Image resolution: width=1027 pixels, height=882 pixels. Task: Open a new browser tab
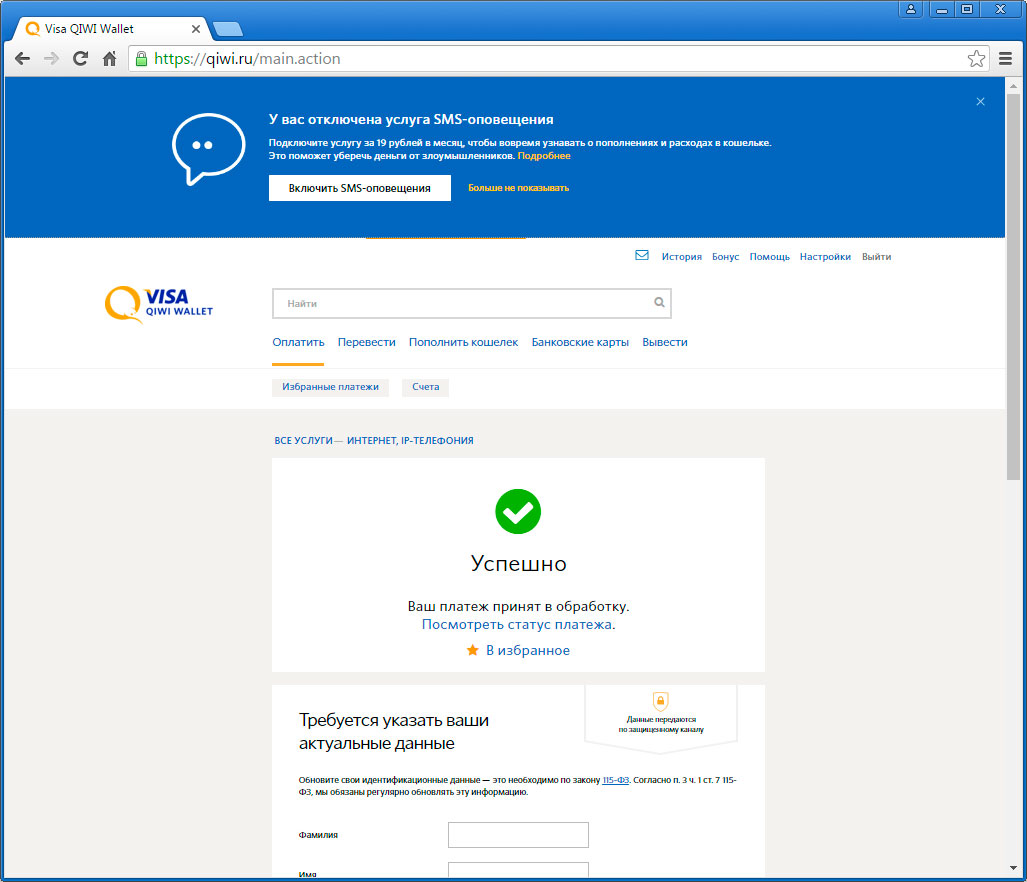point(228,29)
